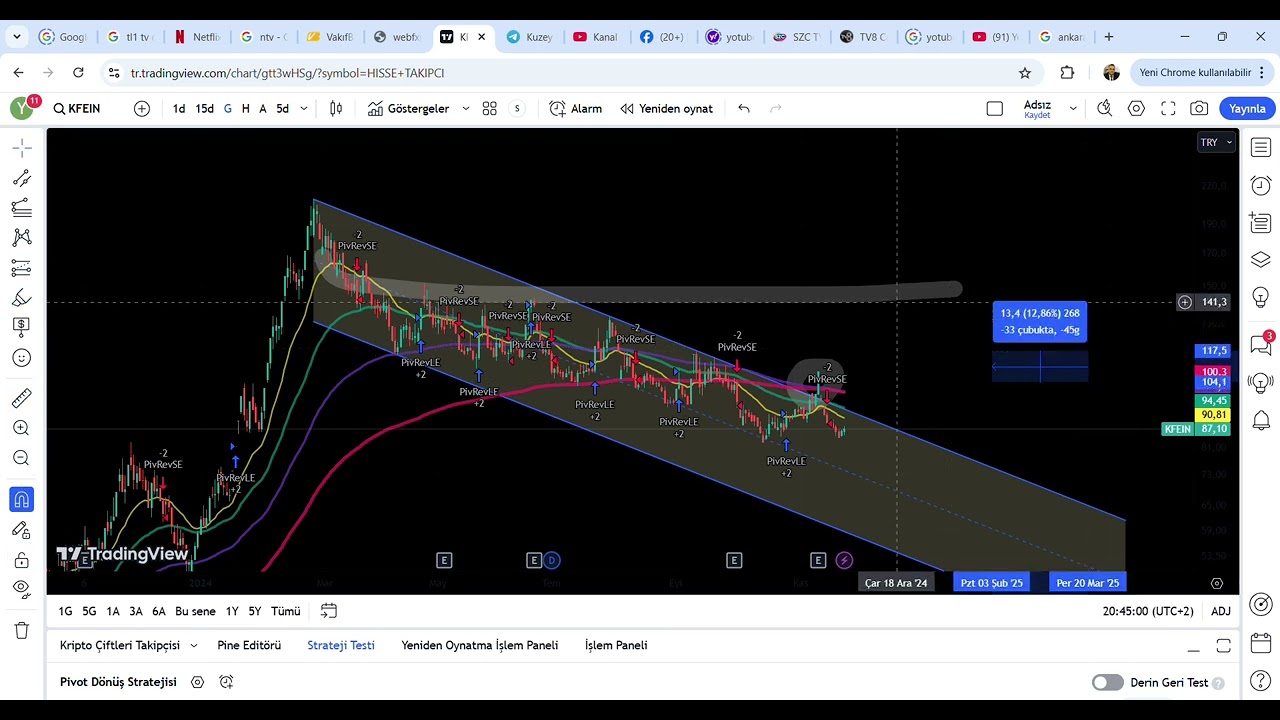
Task: Expand the indicators favorites dropdown arrow
Action: (466, 109)
